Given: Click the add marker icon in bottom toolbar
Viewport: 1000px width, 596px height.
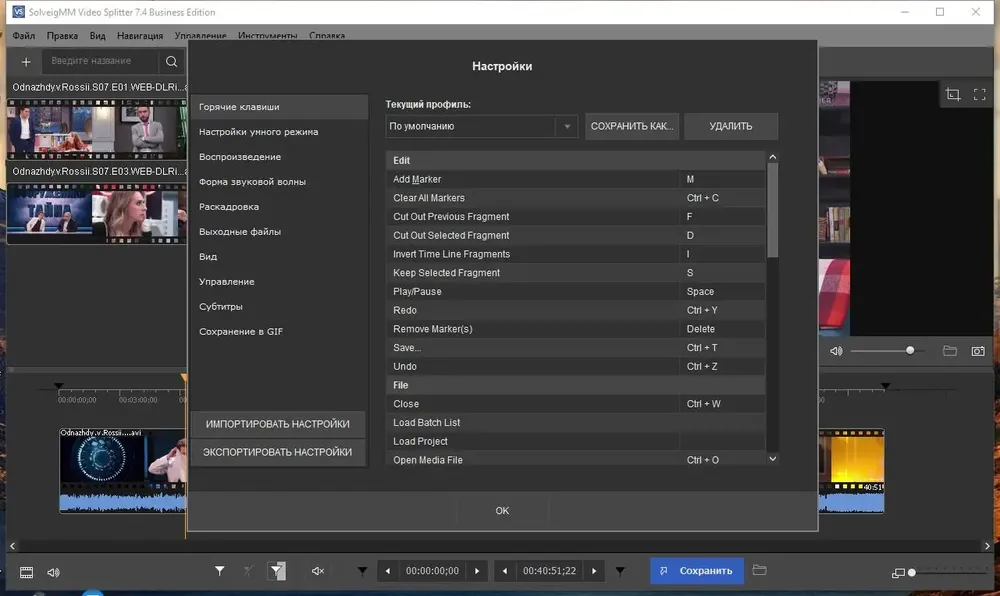Looking at the screenshot, I should click(x=219, y=571).
